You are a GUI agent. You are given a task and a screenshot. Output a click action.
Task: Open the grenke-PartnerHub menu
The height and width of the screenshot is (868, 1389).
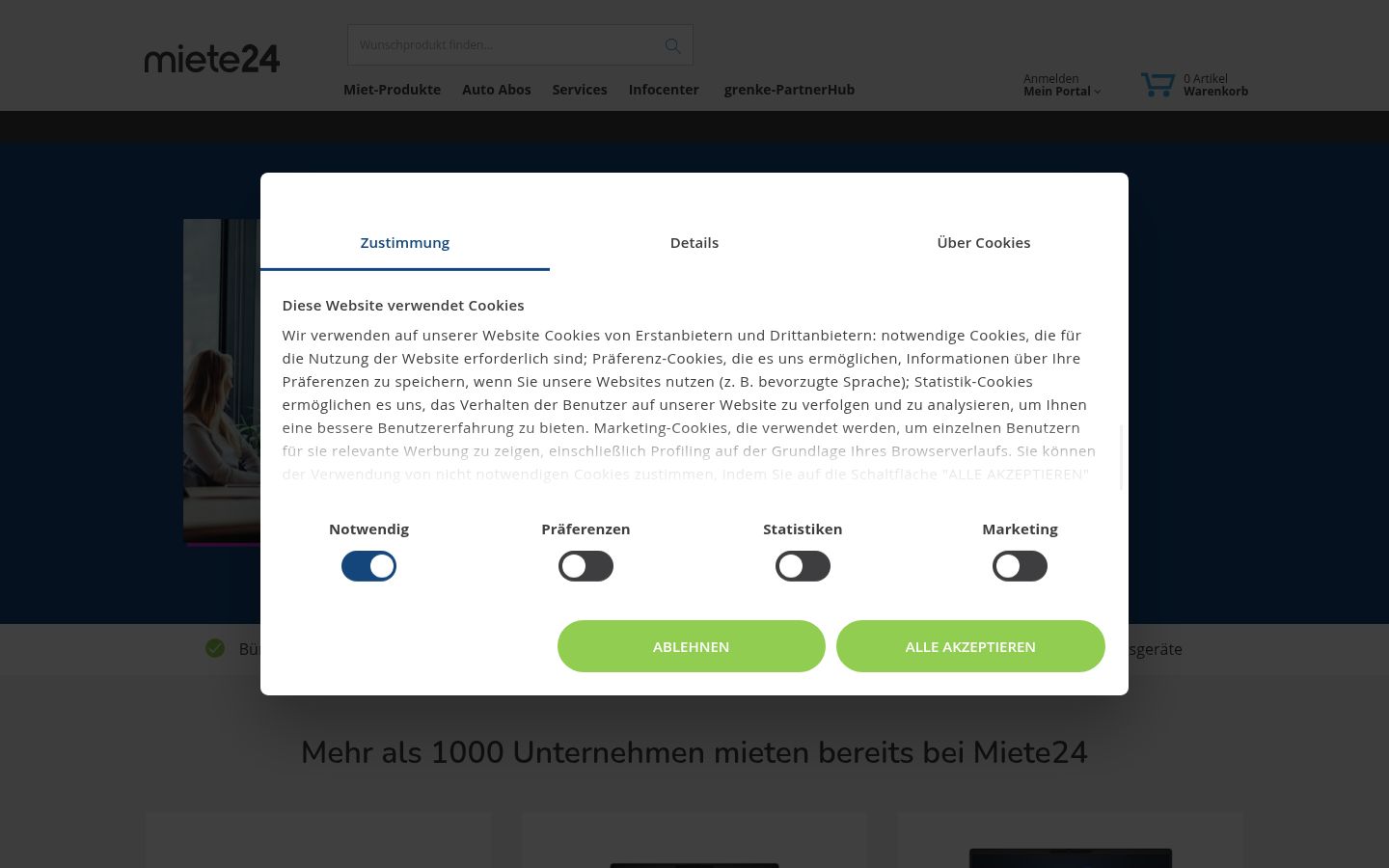click(789, 90)
